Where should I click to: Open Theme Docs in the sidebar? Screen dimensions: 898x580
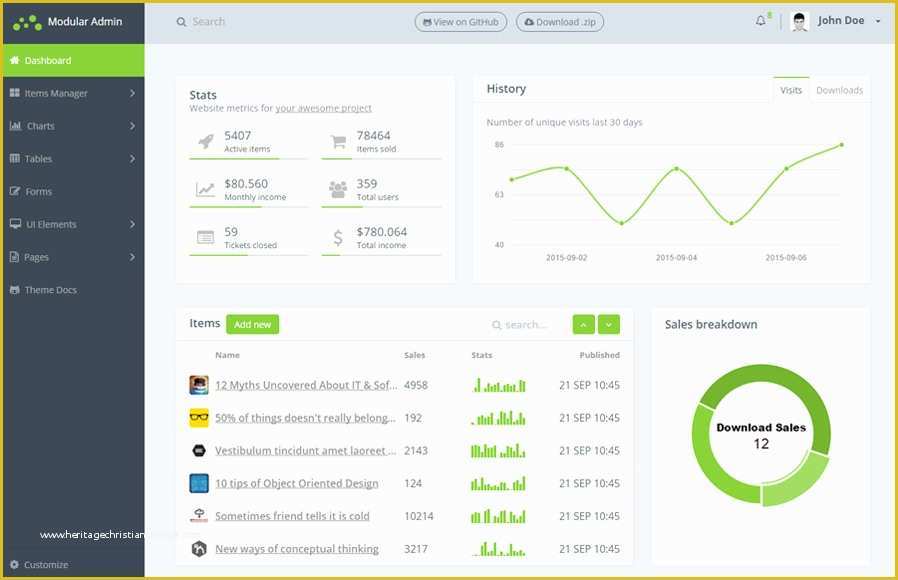(x=73, y=290)
